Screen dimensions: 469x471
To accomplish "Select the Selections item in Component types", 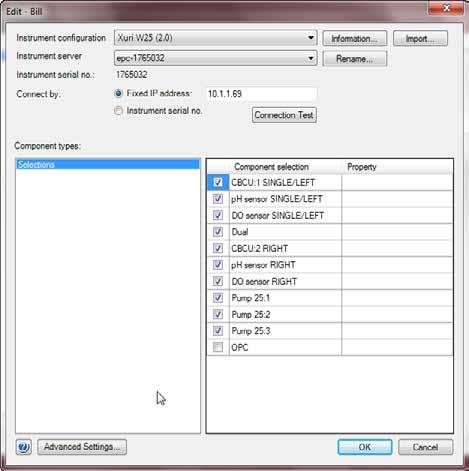I will (108, 164).
